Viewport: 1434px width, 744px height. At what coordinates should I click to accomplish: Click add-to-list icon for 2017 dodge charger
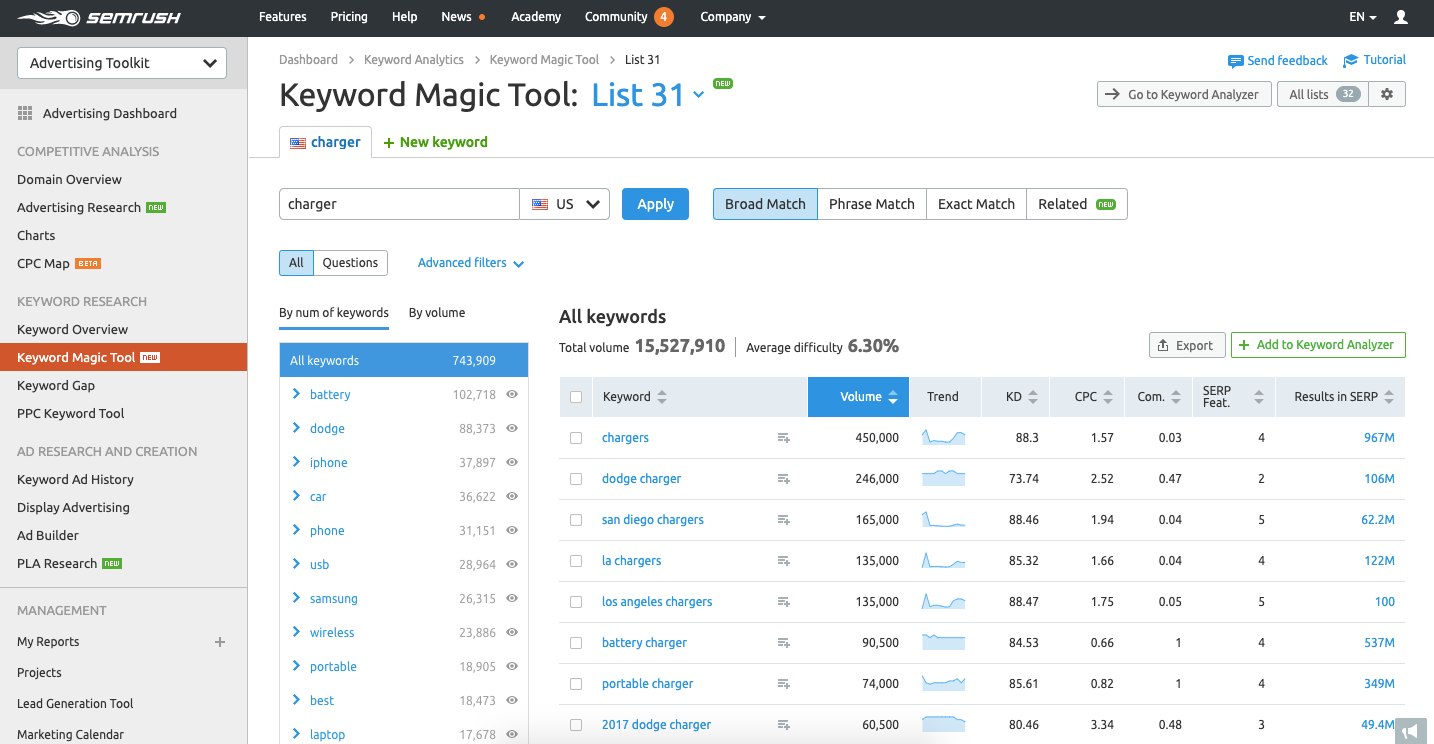784,725
